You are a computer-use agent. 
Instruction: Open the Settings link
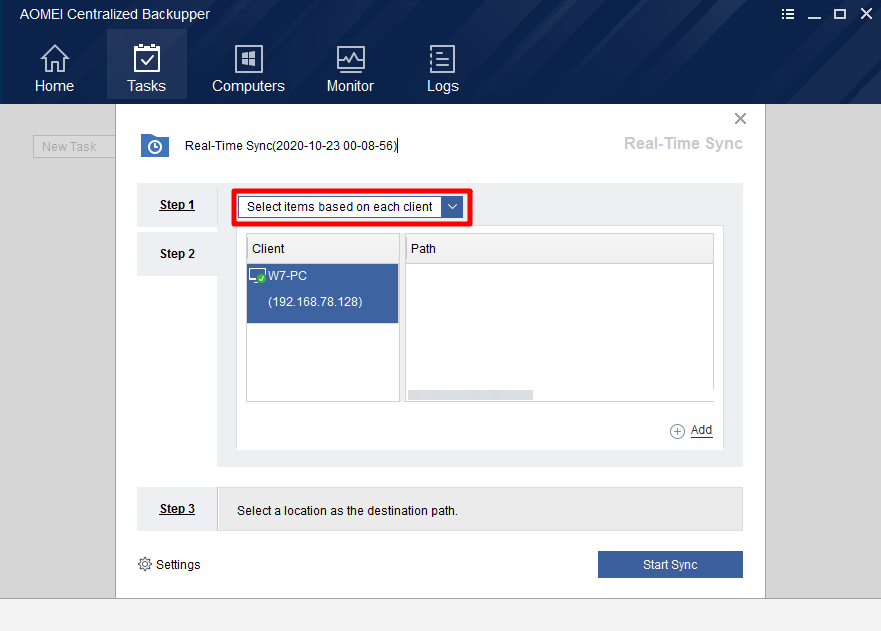[178, 565]
